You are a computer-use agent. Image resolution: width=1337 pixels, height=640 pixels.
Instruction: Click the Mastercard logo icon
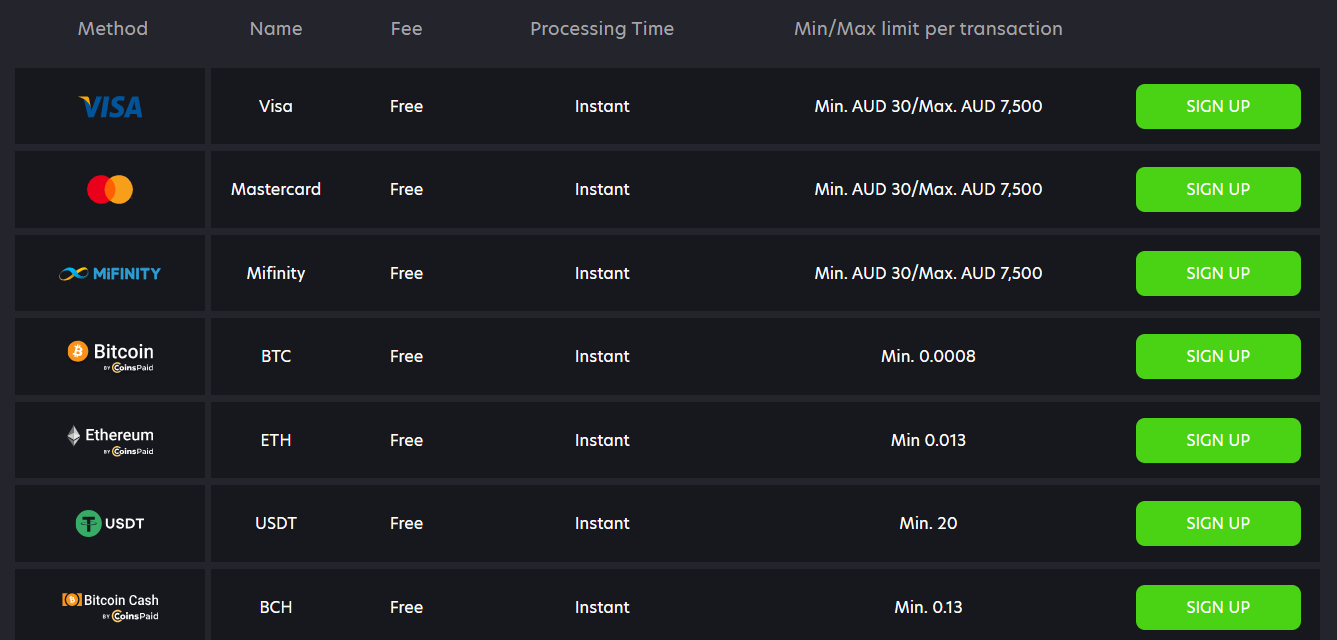tap(110, 189)
